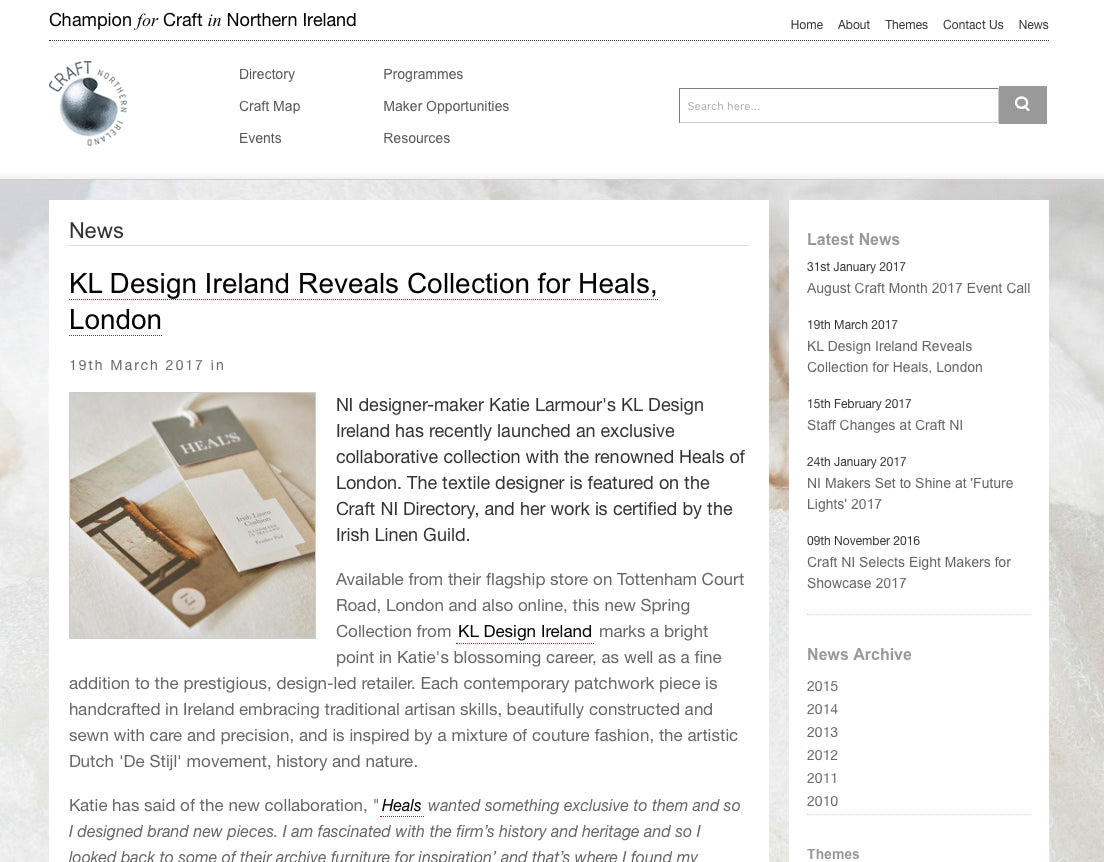
Task: View the 2012 news archive
Action: [x=822, y=755]
